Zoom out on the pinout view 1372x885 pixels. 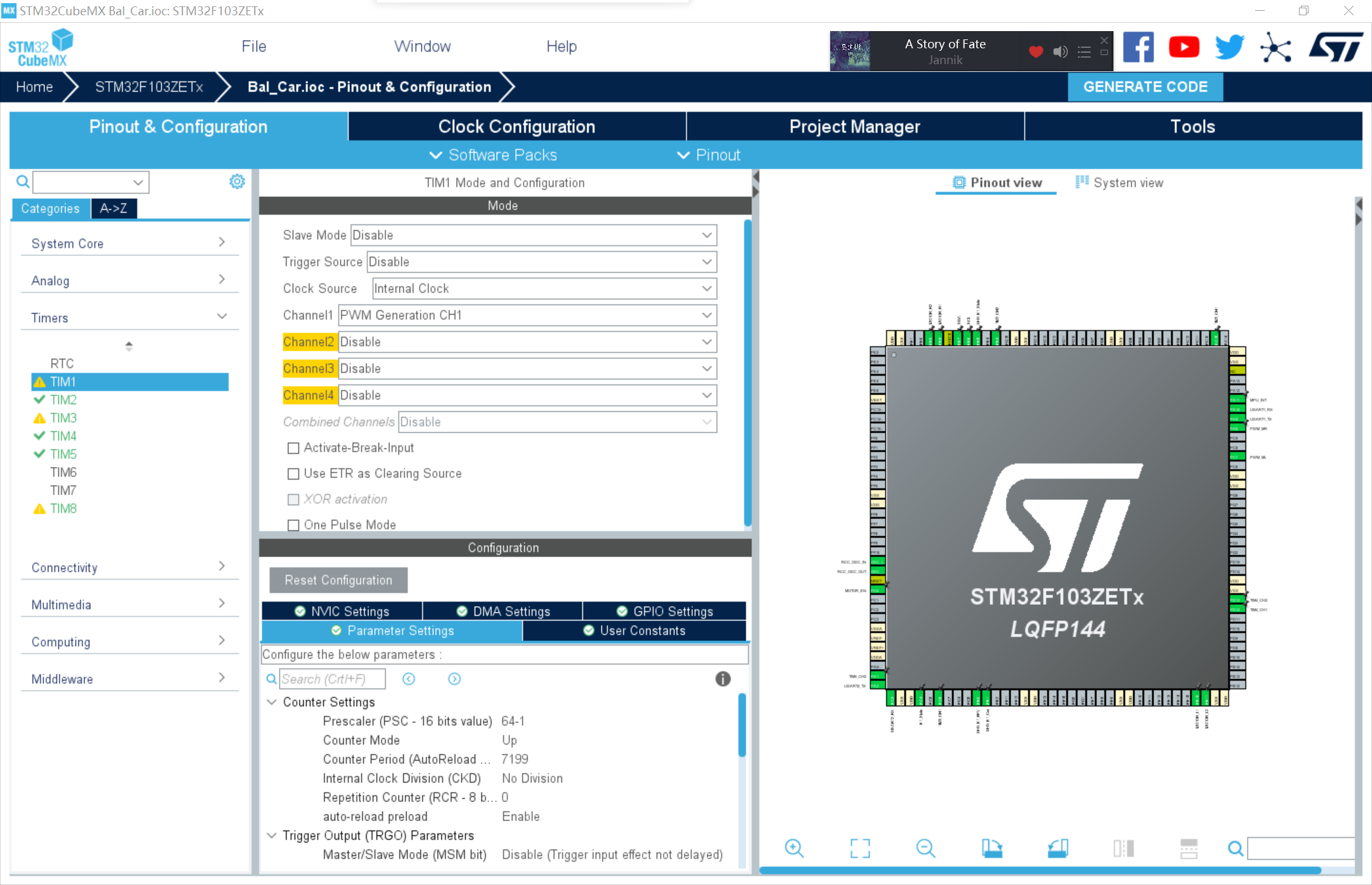point(926,848)
